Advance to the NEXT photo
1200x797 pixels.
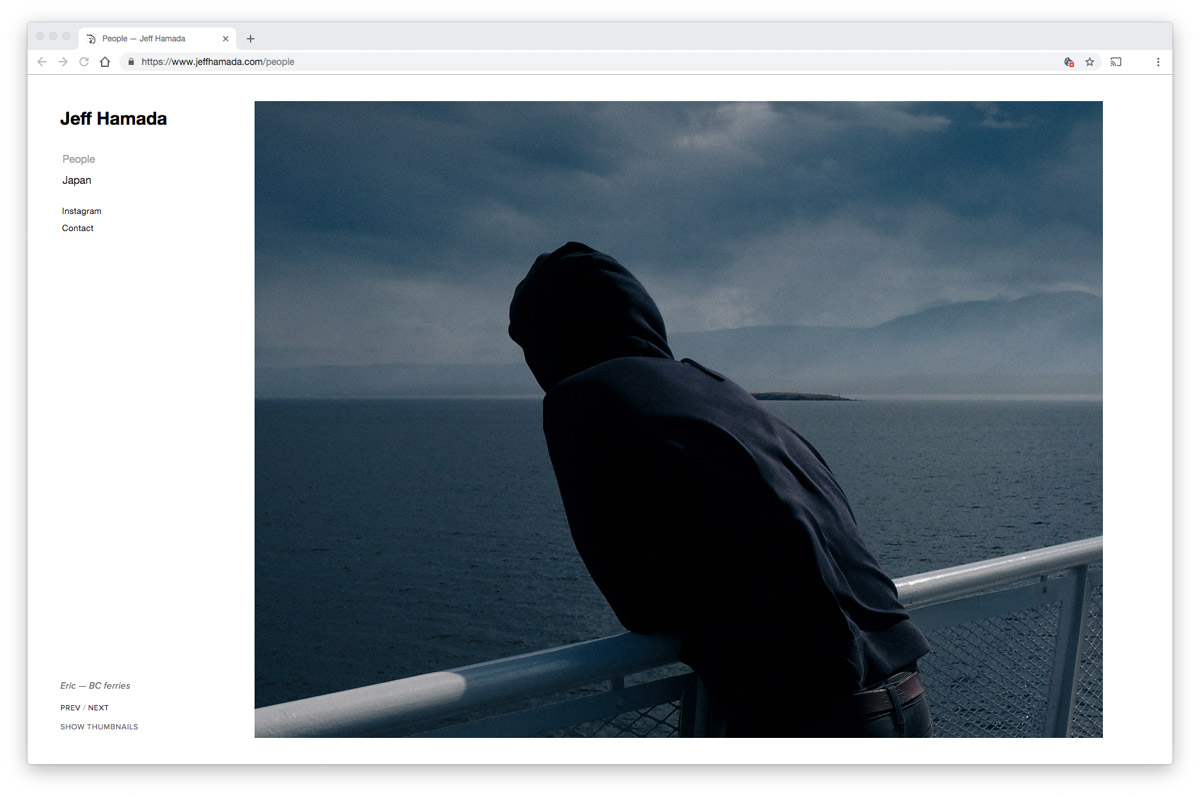point(98,708)
